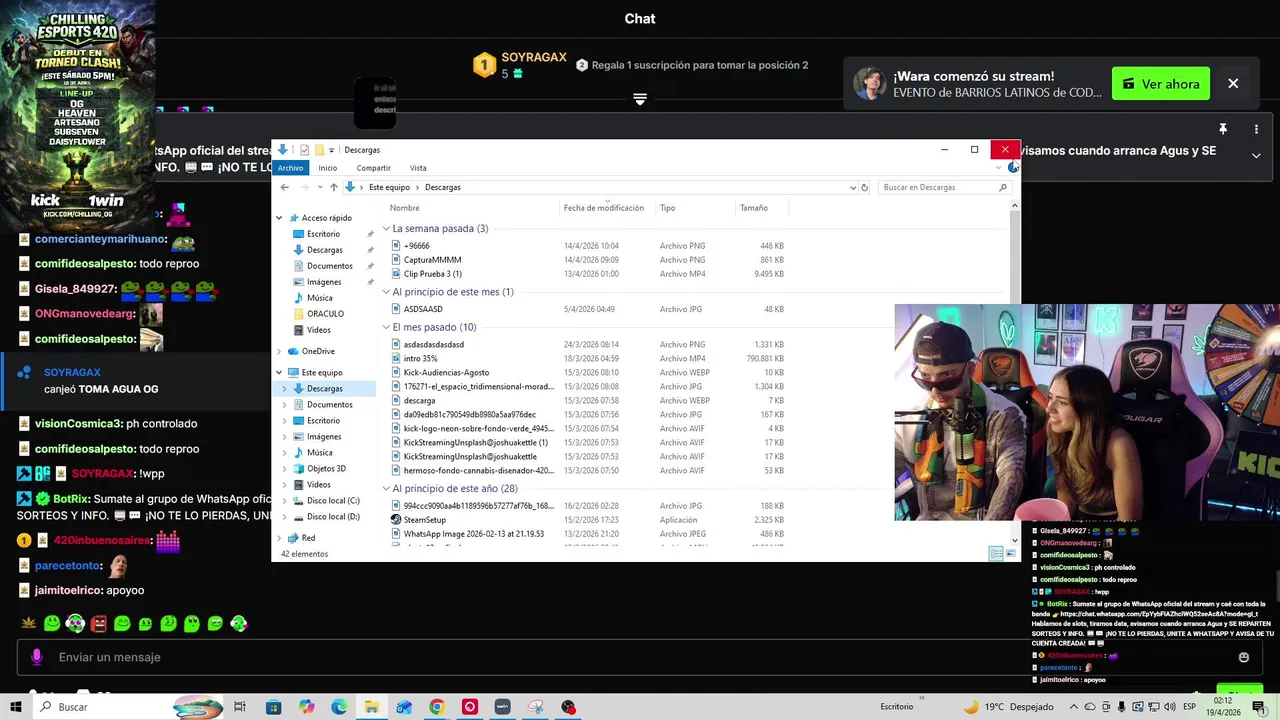Sort files by Nombre column header
Image resolution: width=1280 pixels, height=720 pixels.
click(x=404, y=208)
